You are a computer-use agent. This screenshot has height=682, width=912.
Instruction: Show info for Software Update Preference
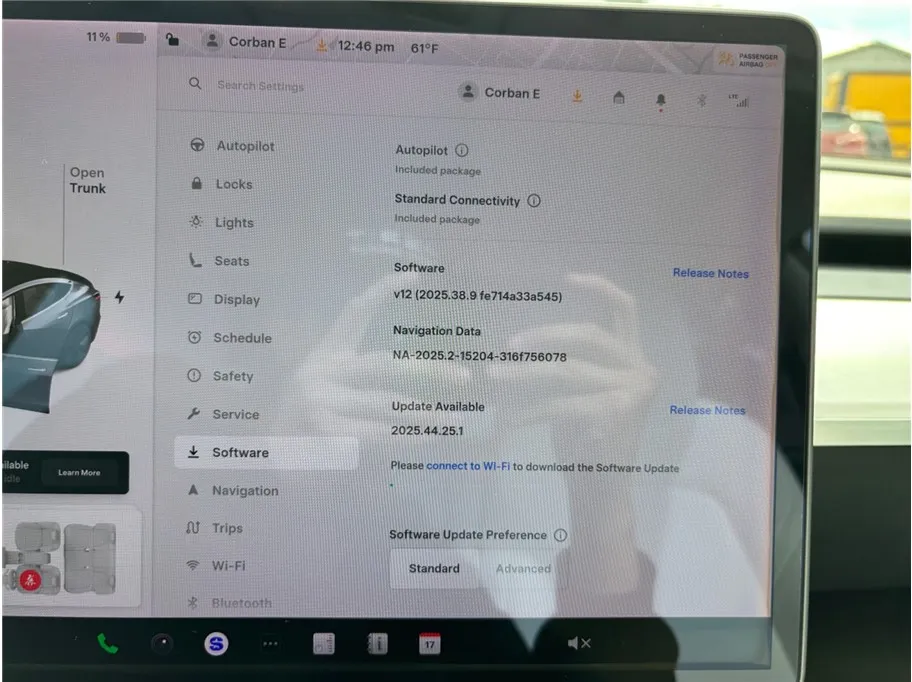560,535
